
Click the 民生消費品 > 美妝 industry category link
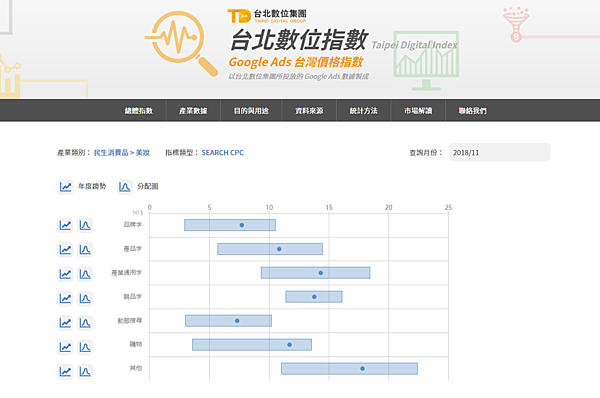[x=122, y=153]
